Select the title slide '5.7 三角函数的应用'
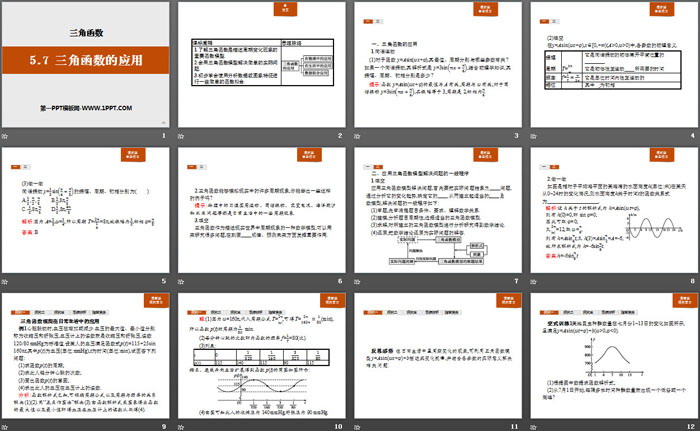Viewport: 700px width, 431px height. [x=86, y=65]
